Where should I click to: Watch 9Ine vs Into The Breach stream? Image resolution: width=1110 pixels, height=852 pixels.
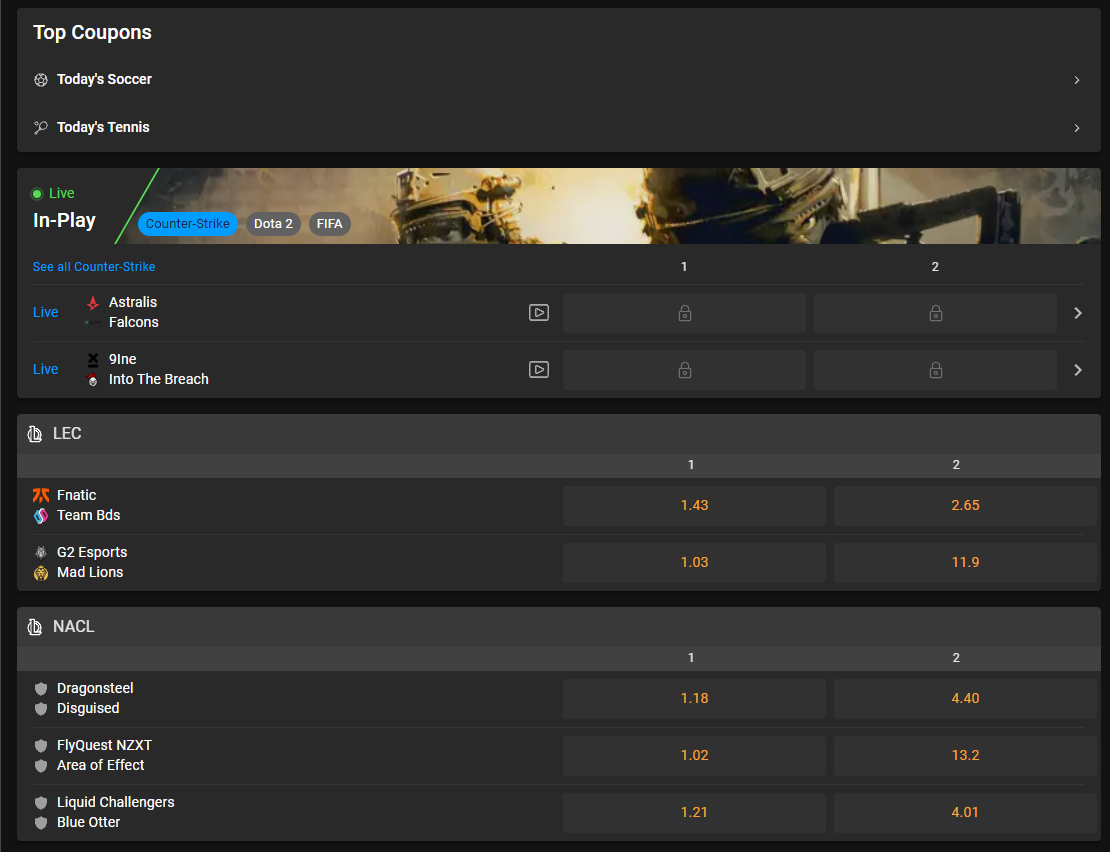tap(539, 369)
